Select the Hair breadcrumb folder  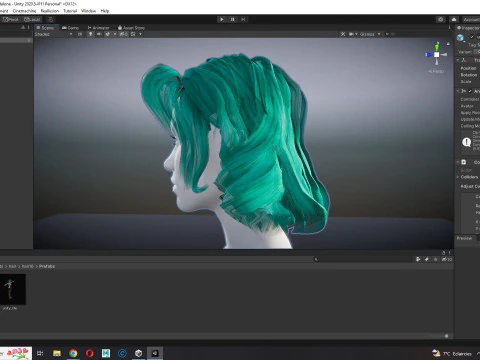click(12, 266)
